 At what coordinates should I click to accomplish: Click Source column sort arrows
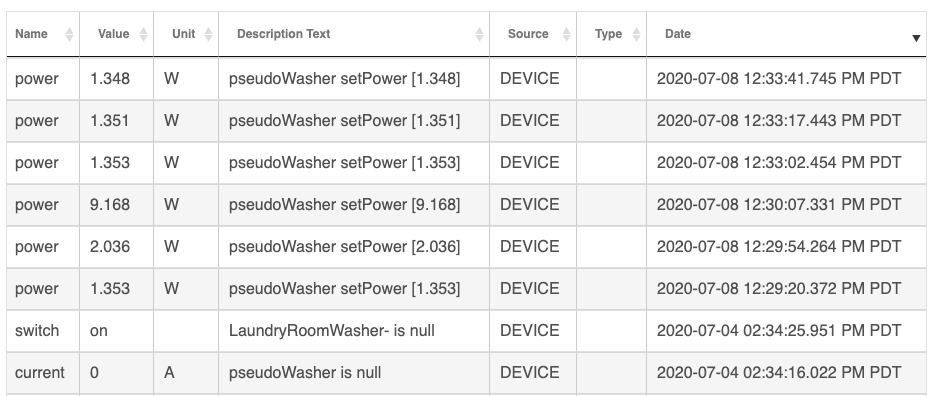[x=566, y=34]
